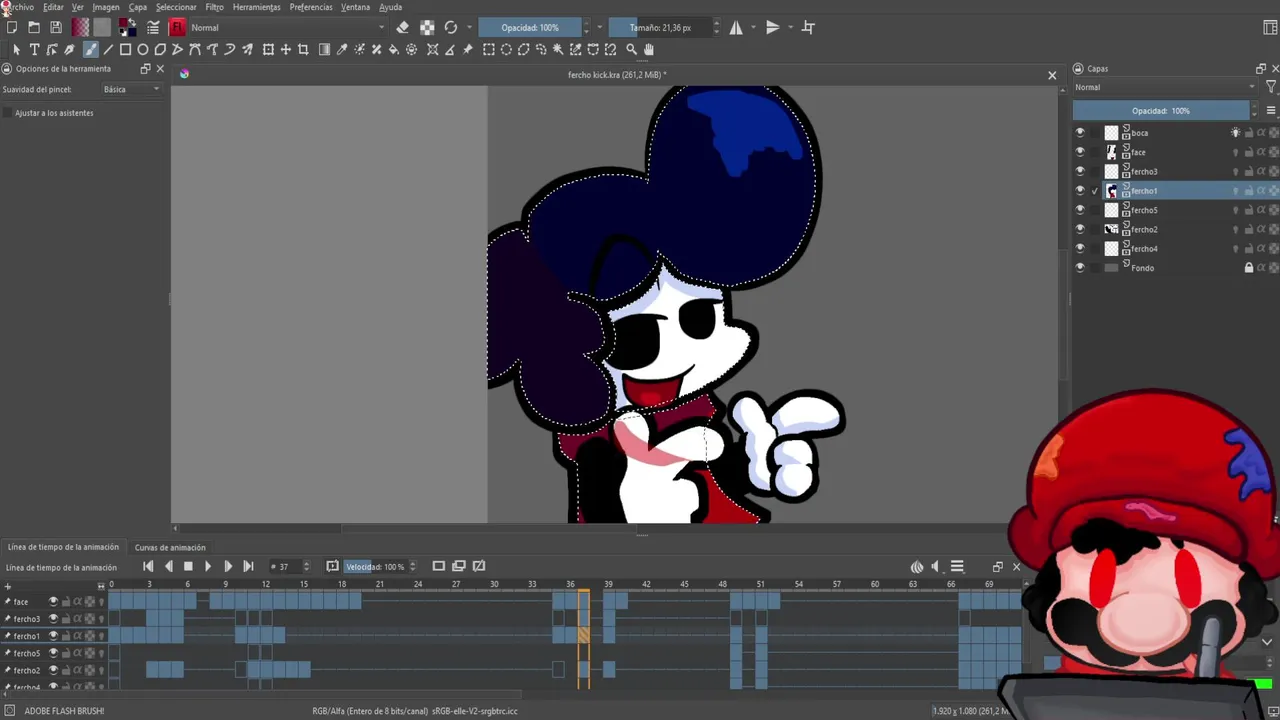Unlock the Fondo layer padlock

[1248, 268]
